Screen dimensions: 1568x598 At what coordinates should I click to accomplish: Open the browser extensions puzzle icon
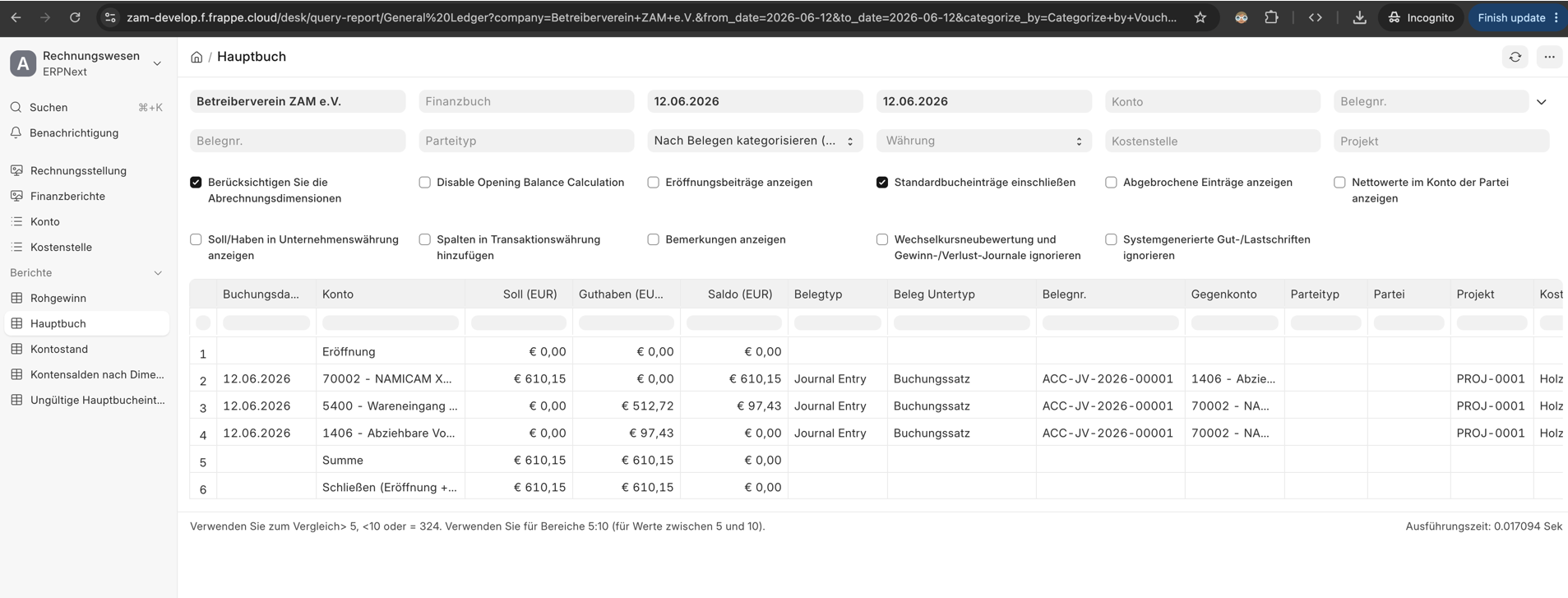coord(1271,17)
